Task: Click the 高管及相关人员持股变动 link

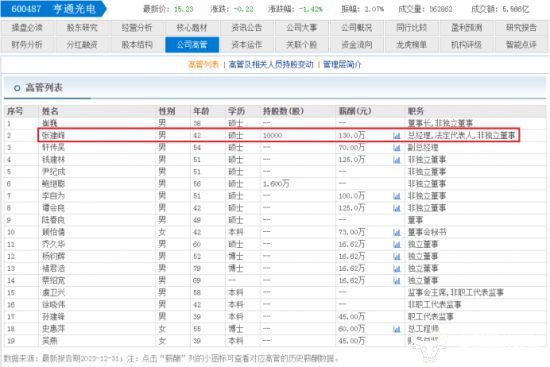Action: [271, 65]
